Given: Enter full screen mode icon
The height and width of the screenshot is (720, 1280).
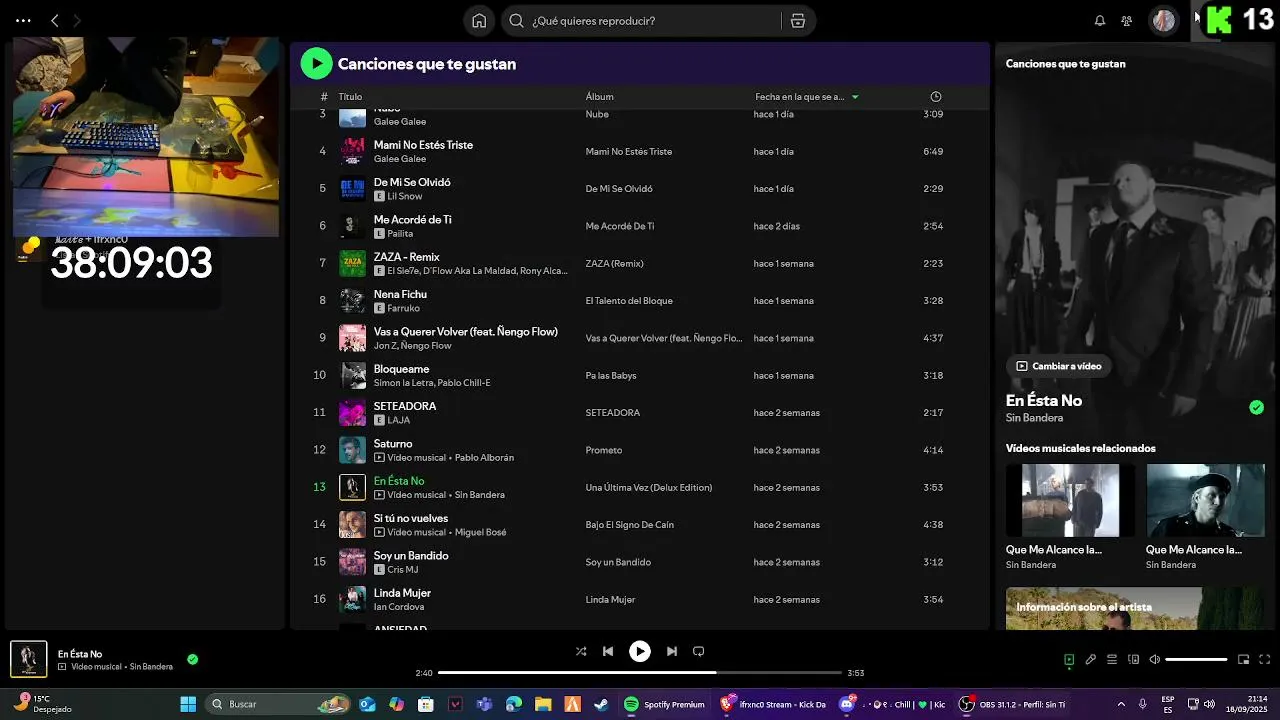Looking at the screenshot, I should [x=1265, y=660].
